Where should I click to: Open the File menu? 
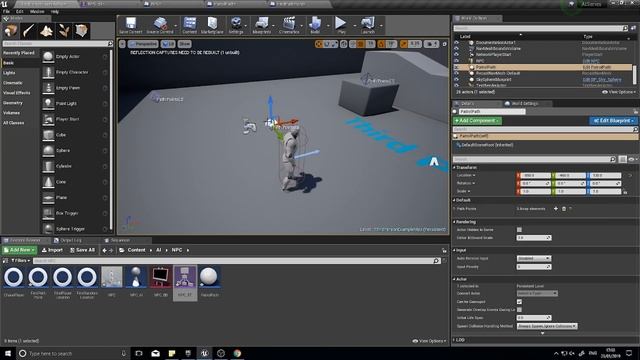pyautogui.click(x=6, y=11)
